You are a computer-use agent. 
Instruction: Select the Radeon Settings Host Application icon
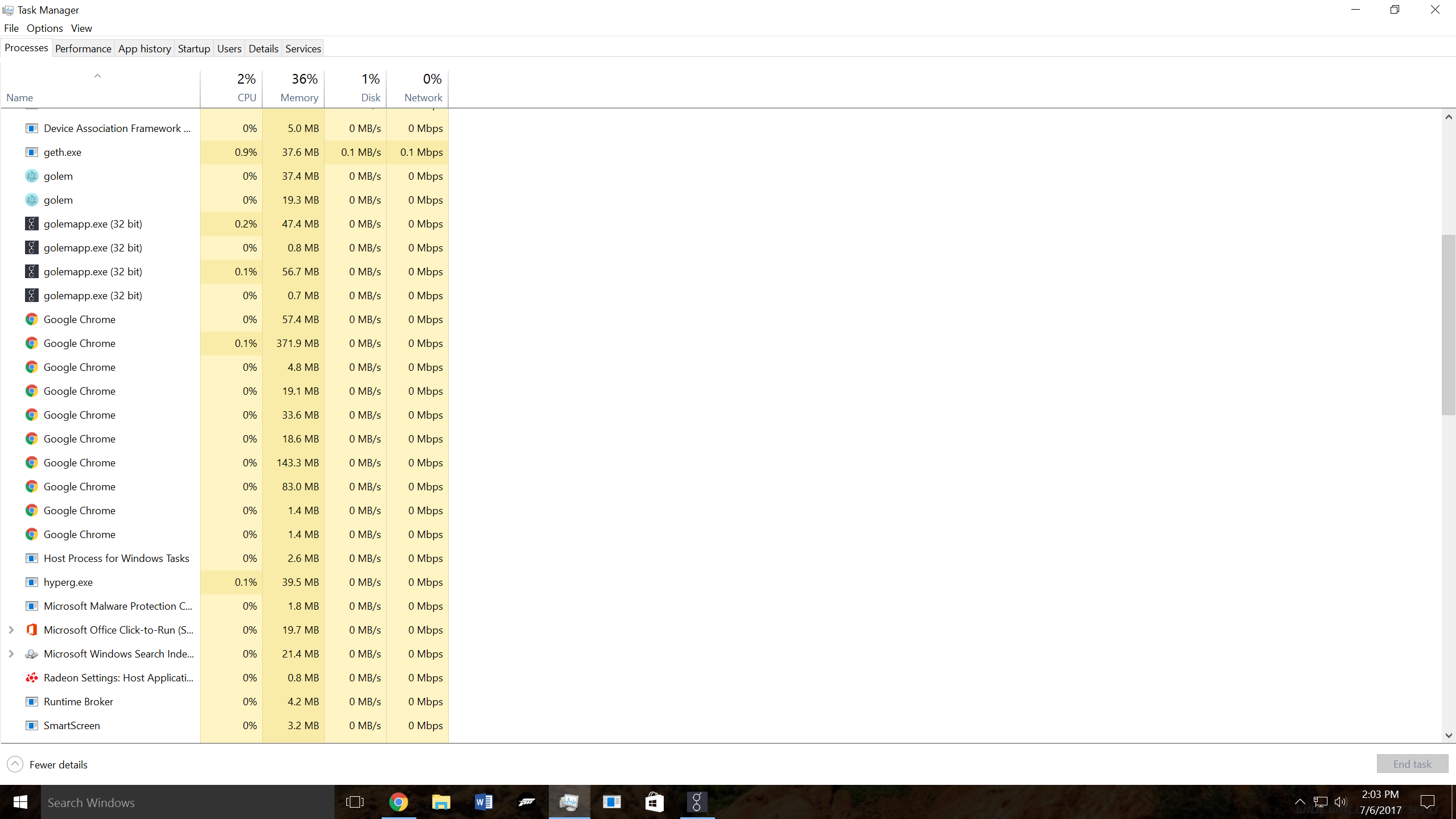pyautogui.click(x=31, y=677)
